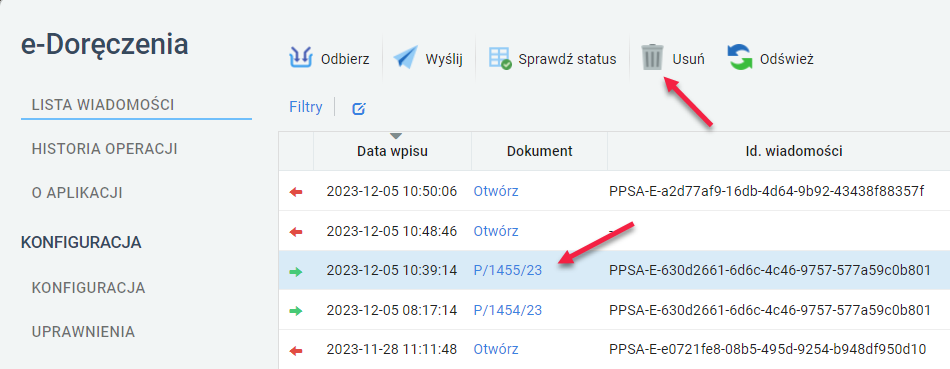The height and width of the screenshot is (369, 950).
Task: Click green arrow icon of P/1455/23 row
Action: coord(296,271)
